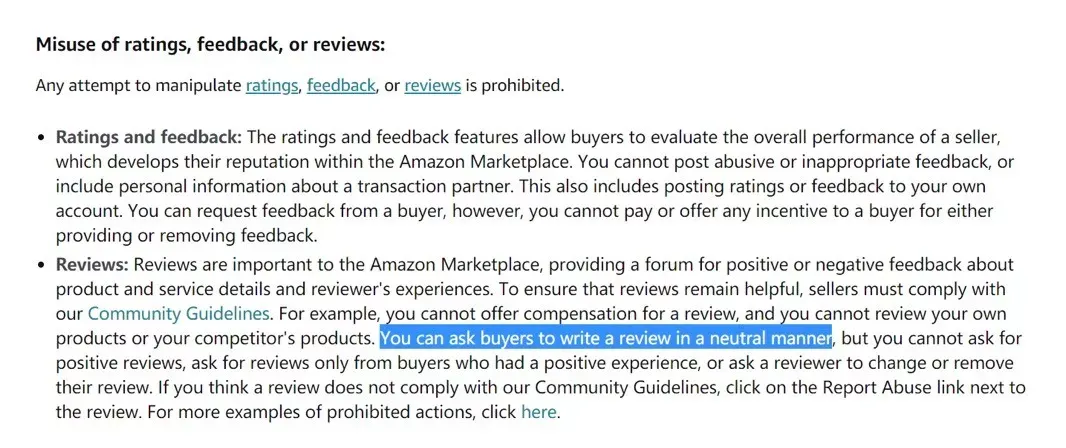Click the bullet before "Ratings and feedback"
Viewport: 1066px width, 448px height.
(41, 138)
